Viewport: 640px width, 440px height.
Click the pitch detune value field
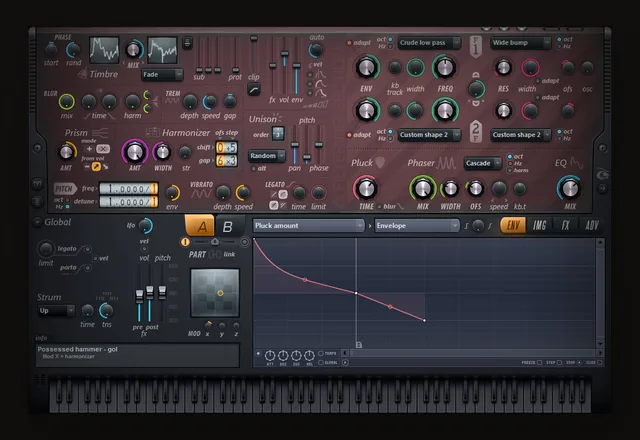point(129,202)
